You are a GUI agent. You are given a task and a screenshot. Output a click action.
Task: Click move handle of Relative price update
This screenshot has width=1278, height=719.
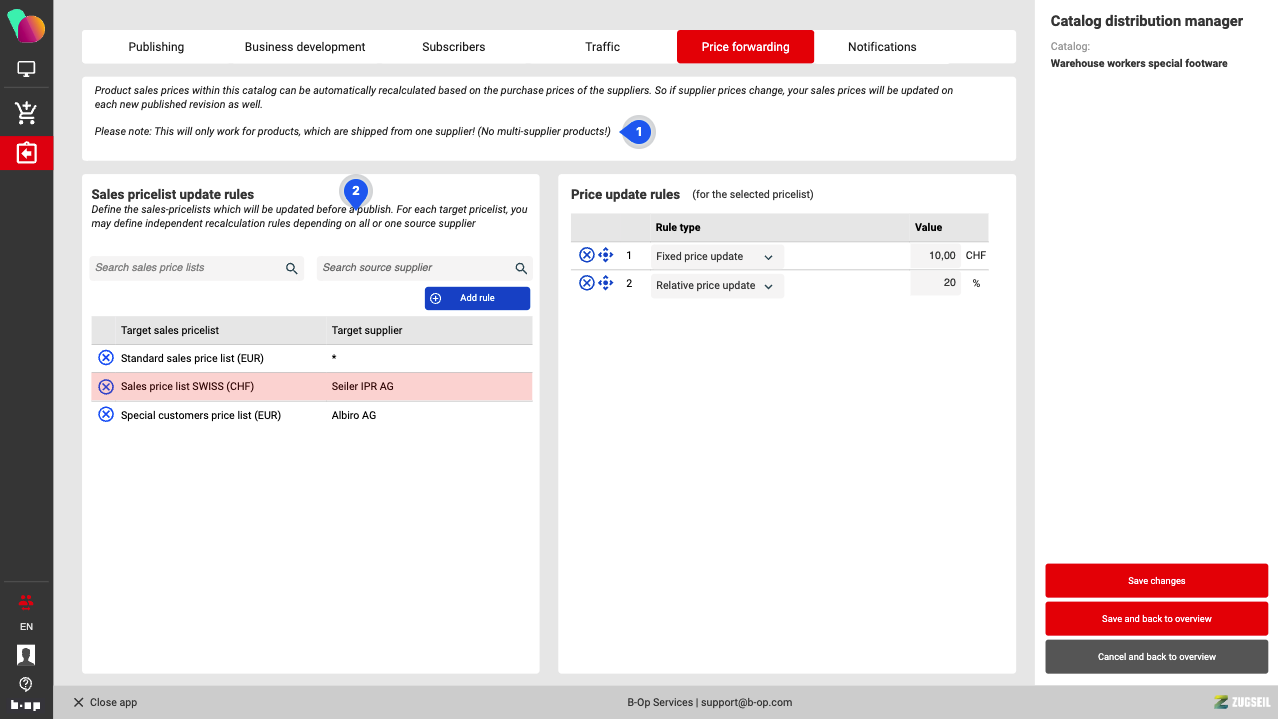pyautogui.click(x=605, y=283)
